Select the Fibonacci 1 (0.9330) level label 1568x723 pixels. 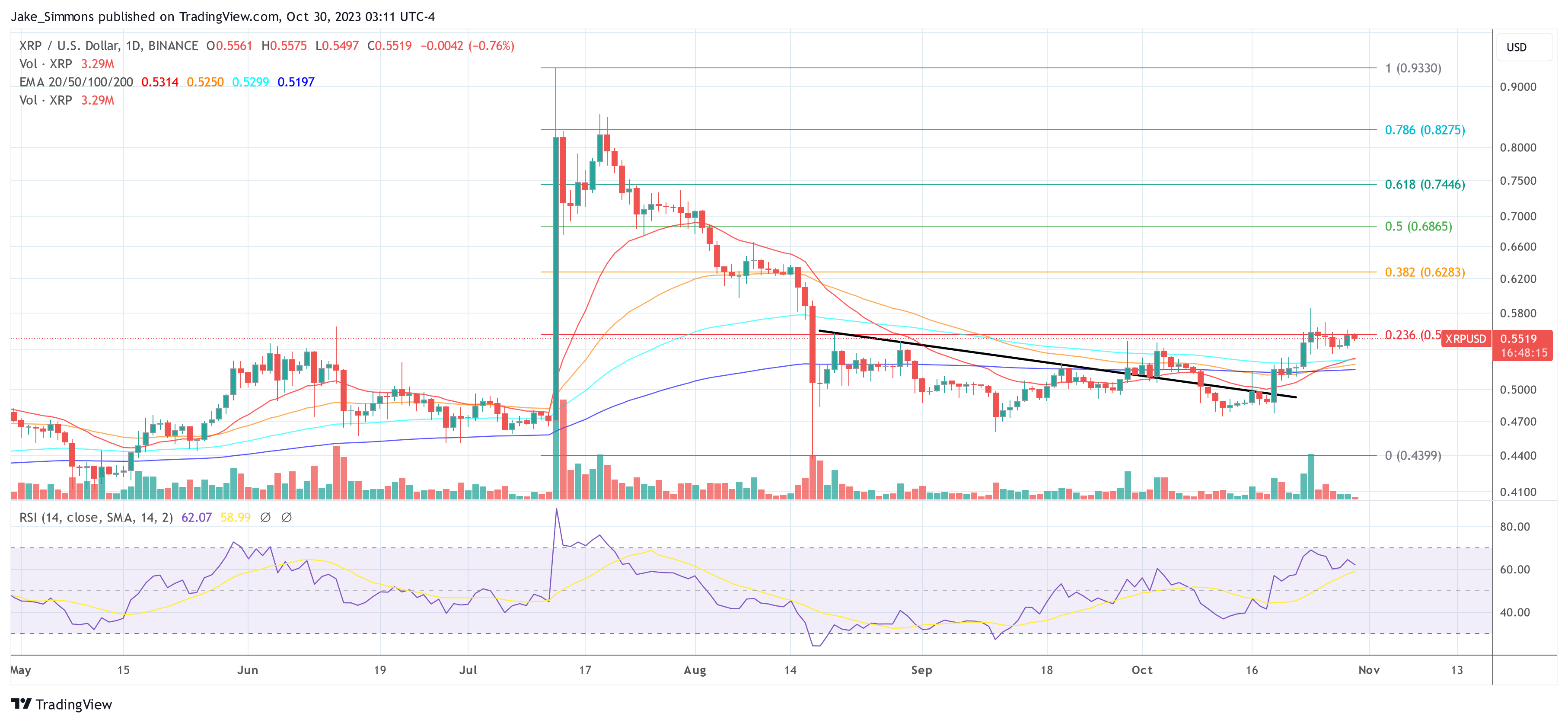click(1413, 68)
